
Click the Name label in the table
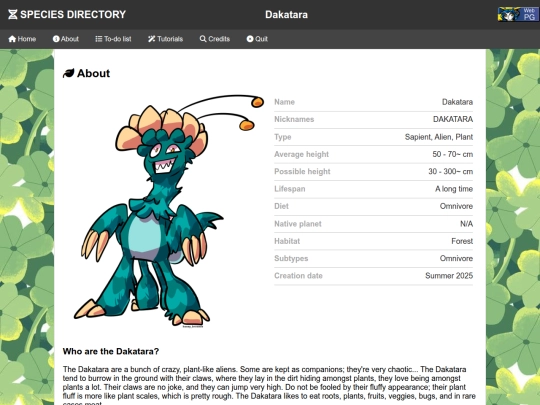[x=284, y=102]
